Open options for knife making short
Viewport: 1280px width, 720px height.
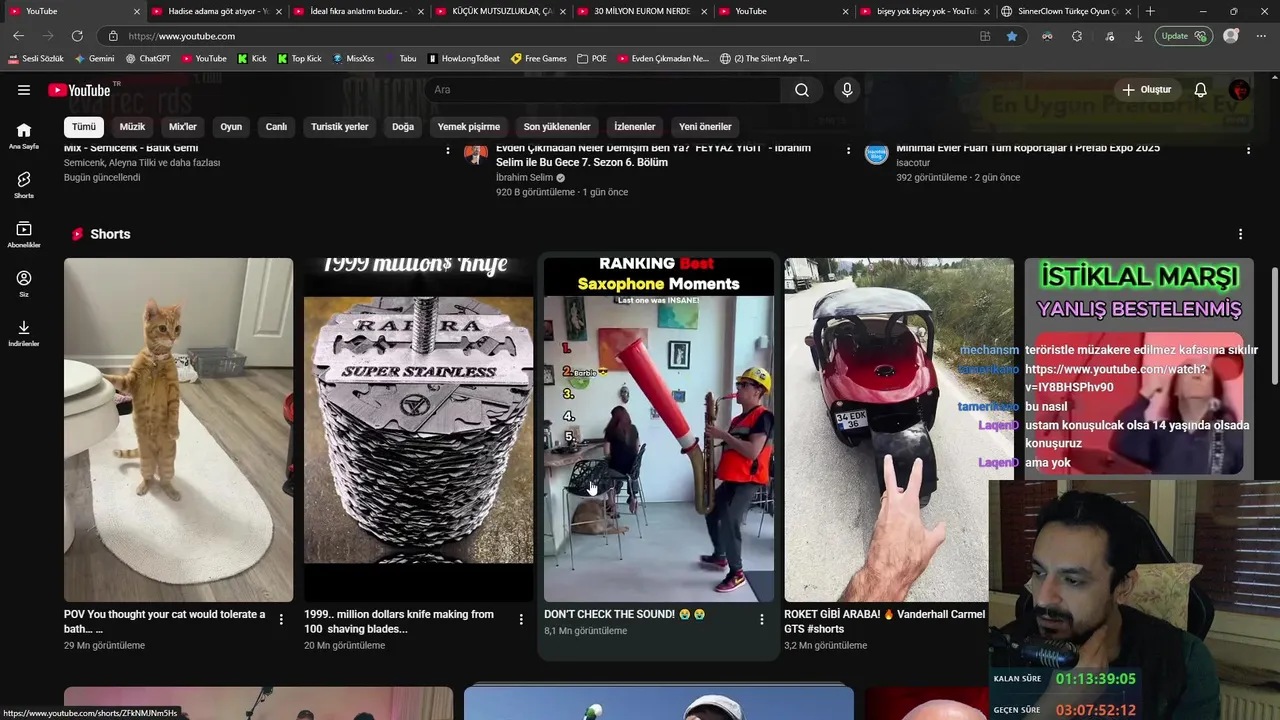click(521, 620)
